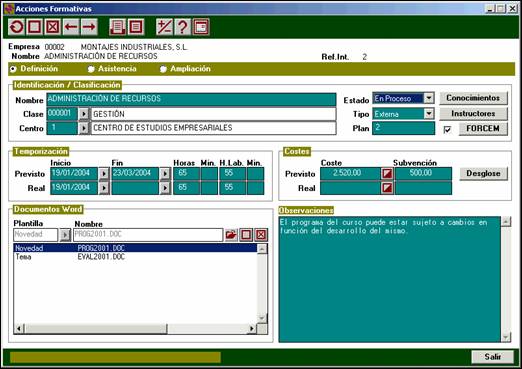Go to previous record with left arrow

[x=71, y=27]
